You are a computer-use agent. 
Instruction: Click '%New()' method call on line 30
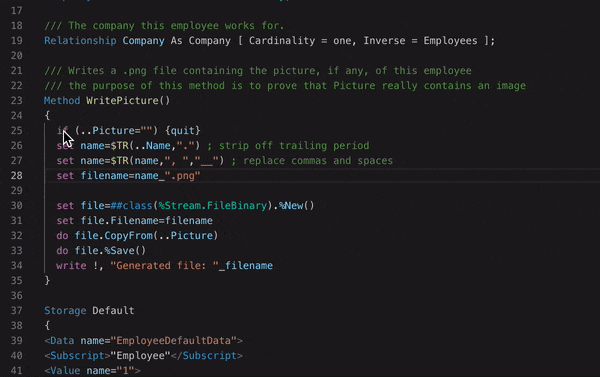pyautogui.click(x=296, y=206)
